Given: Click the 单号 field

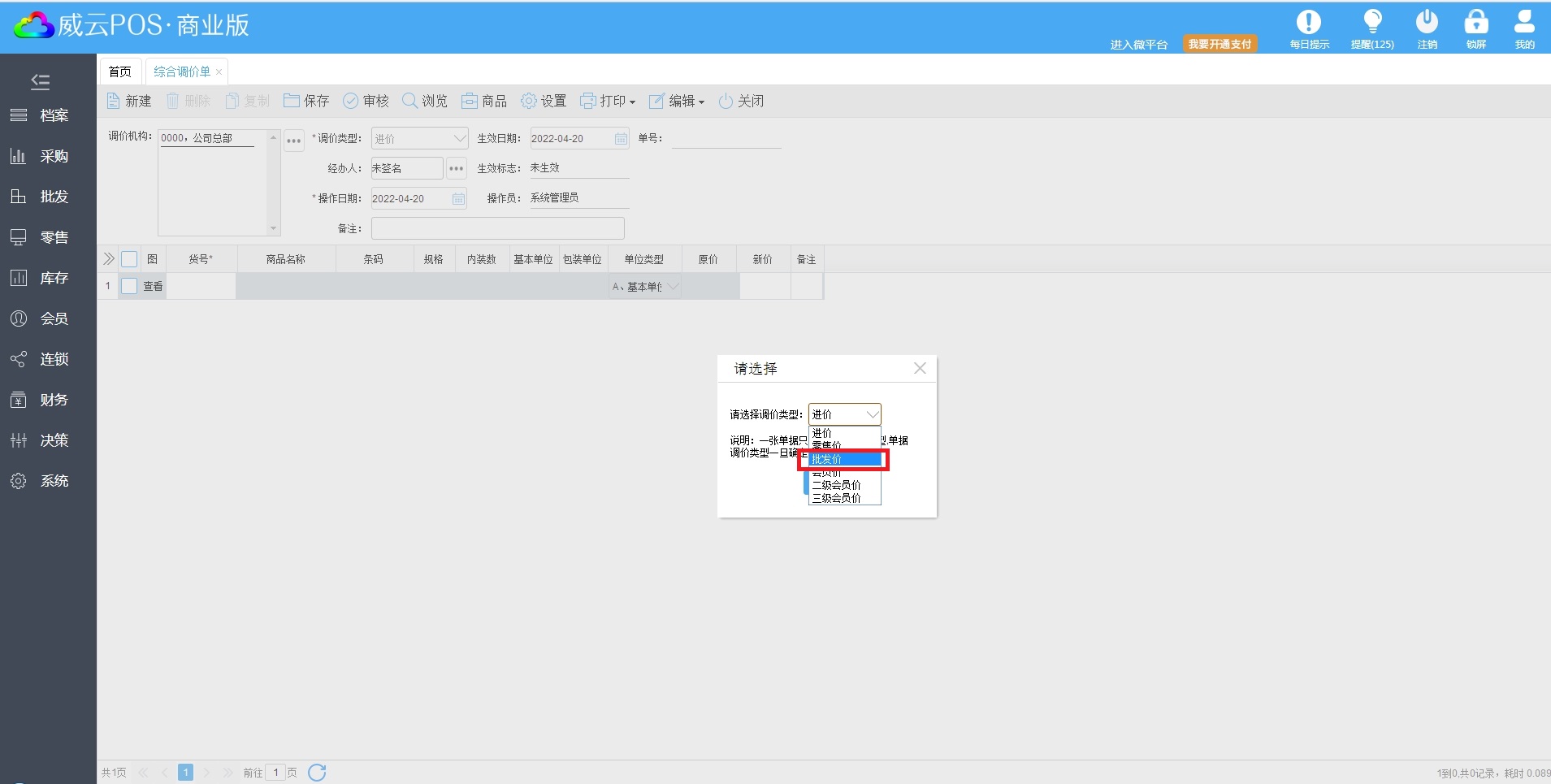Looking at the screenshot, I should (x=726, y=139).
